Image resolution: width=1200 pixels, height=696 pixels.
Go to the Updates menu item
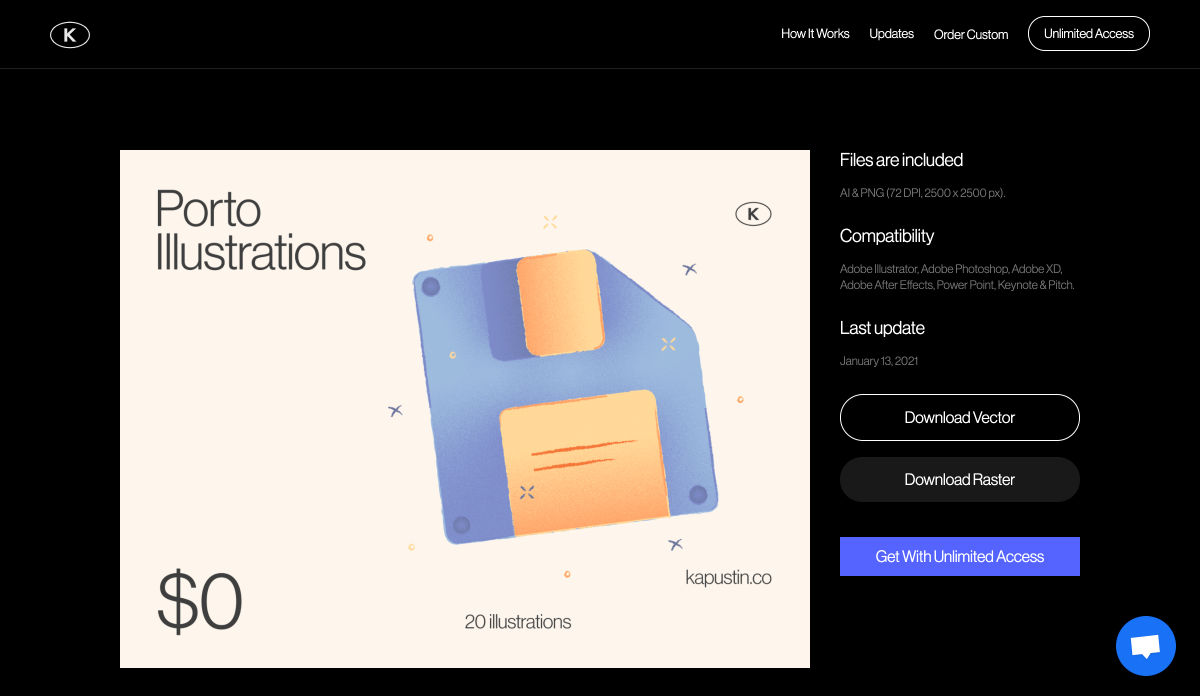click(891, 34)
